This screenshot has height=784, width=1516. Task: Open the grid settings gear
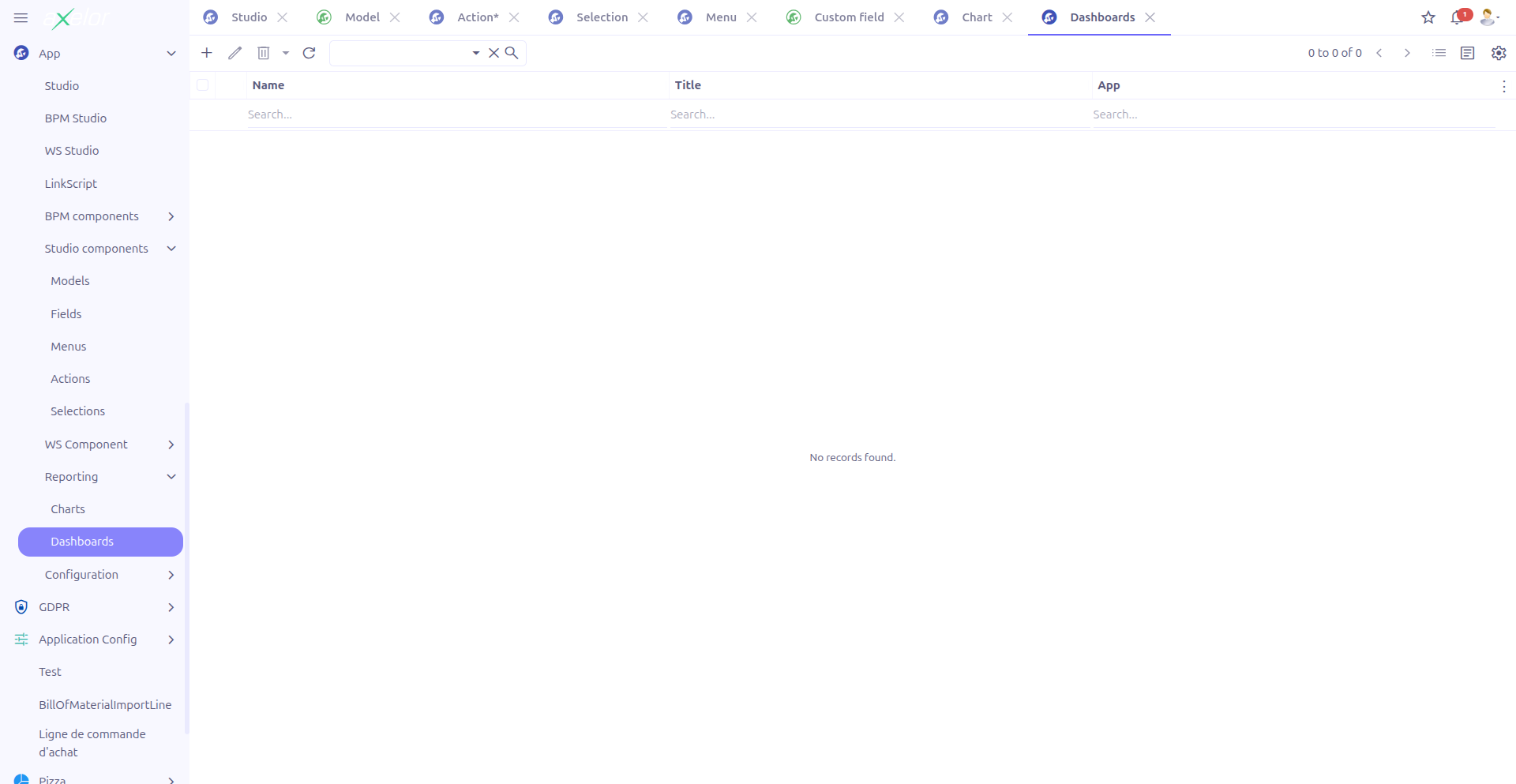coord(1498,53)
